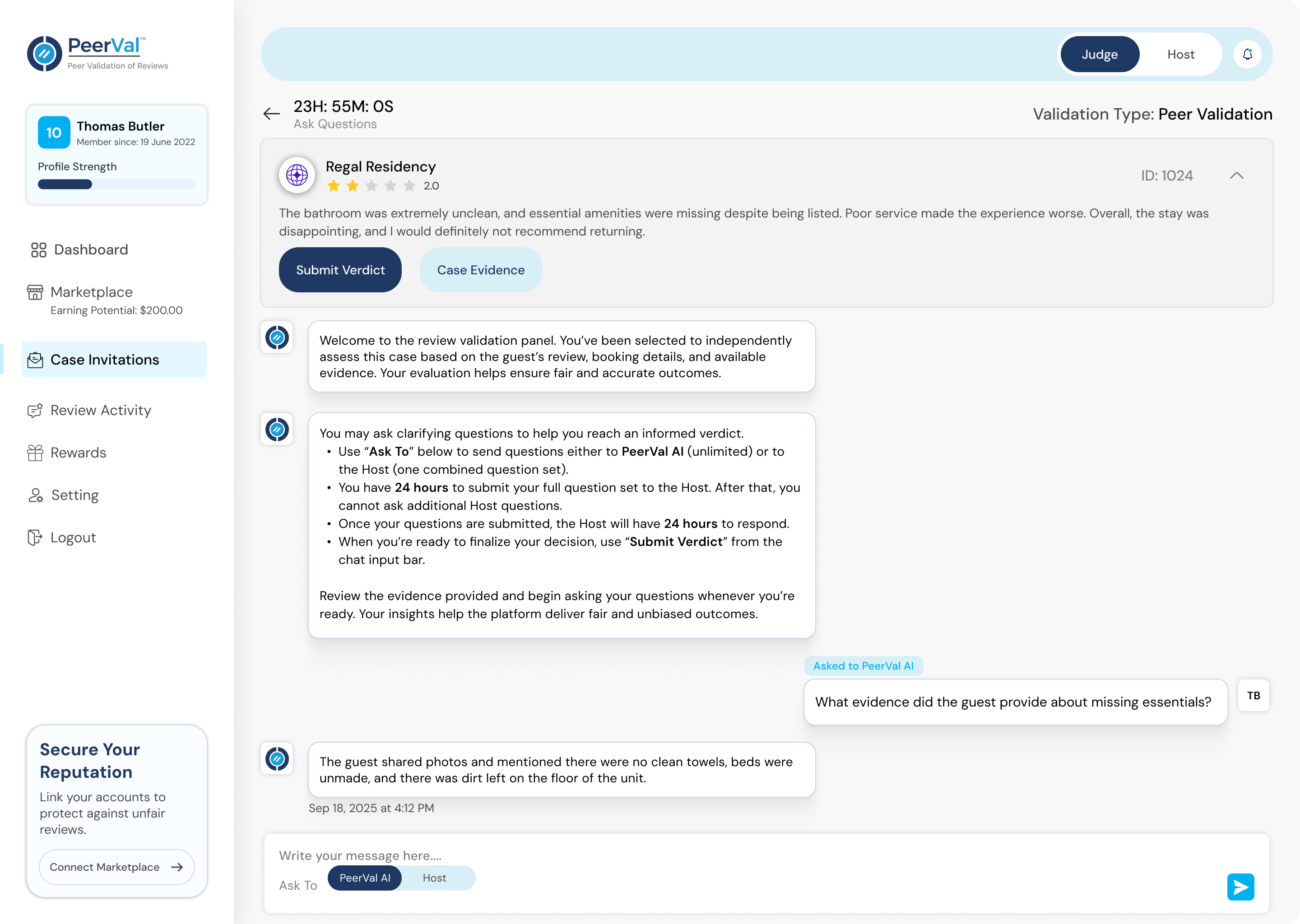Image resolution: width=1300 pixels, height=924 pixels.
Task: Open Marketplace from the sidebar
Action: pos(91,292)
